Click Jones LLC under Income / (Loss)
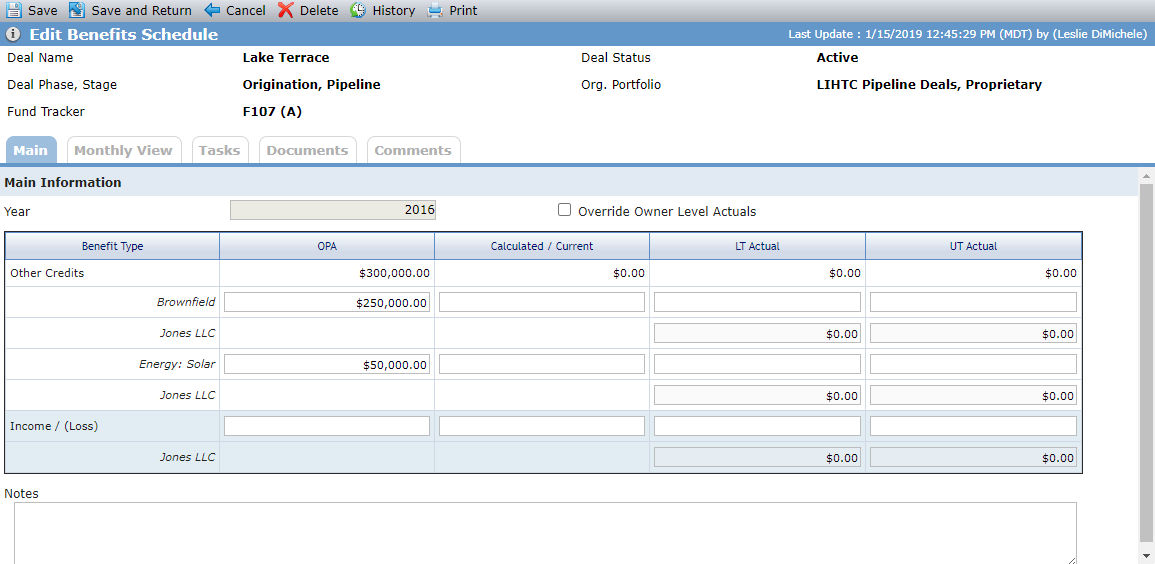The height and width of the screenshot is (564, 1155). (x=187, y=457)
